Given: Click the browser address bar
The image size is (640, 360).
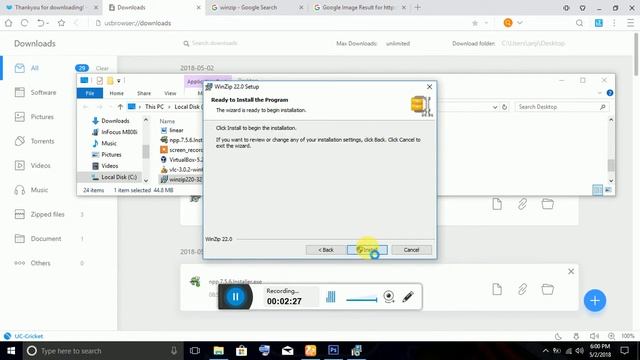Looking at the screenshot, I should [x=282, y=23].
